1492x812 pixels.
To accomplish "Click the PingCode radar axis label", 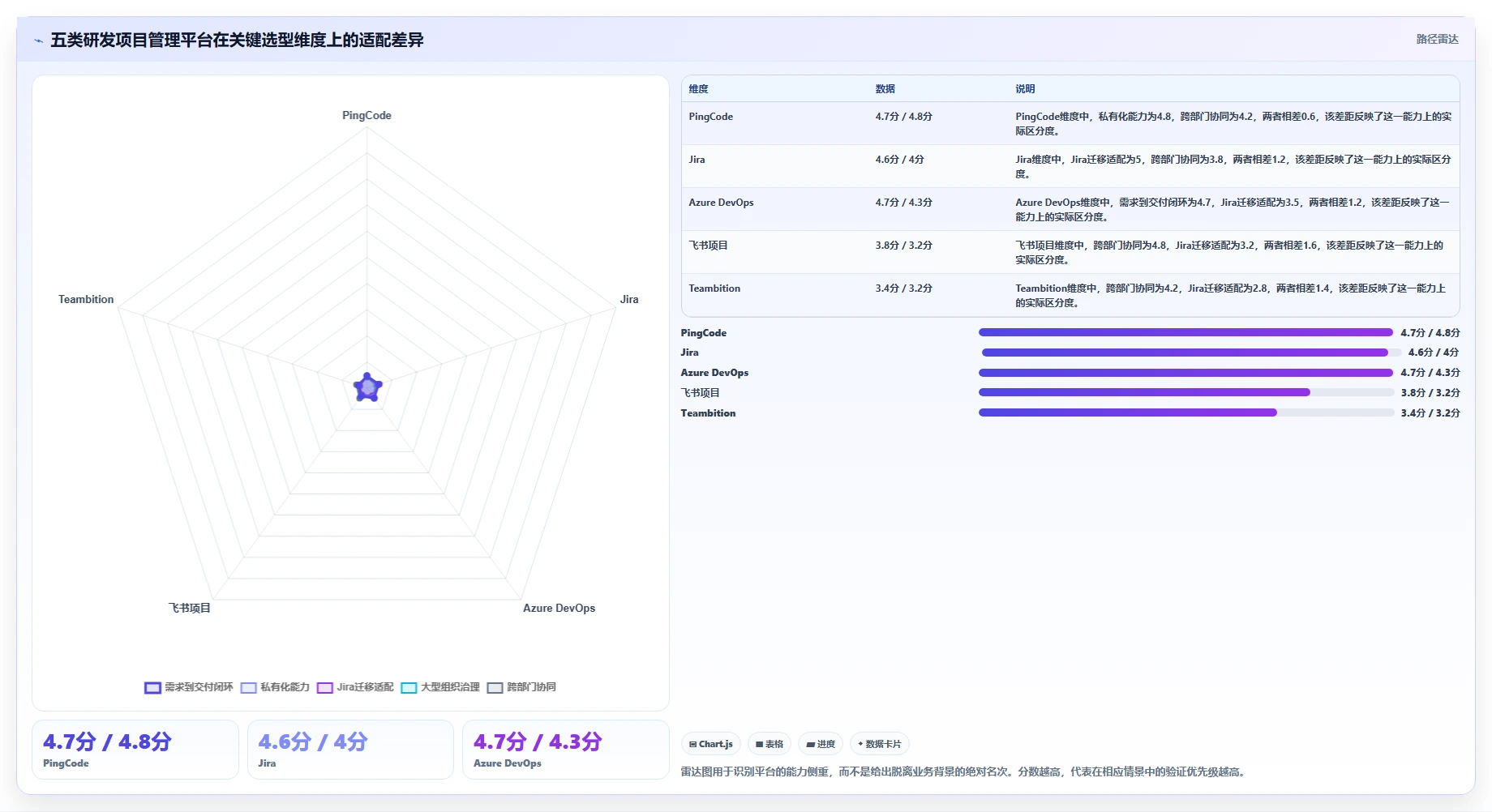I will coord(367,115).
